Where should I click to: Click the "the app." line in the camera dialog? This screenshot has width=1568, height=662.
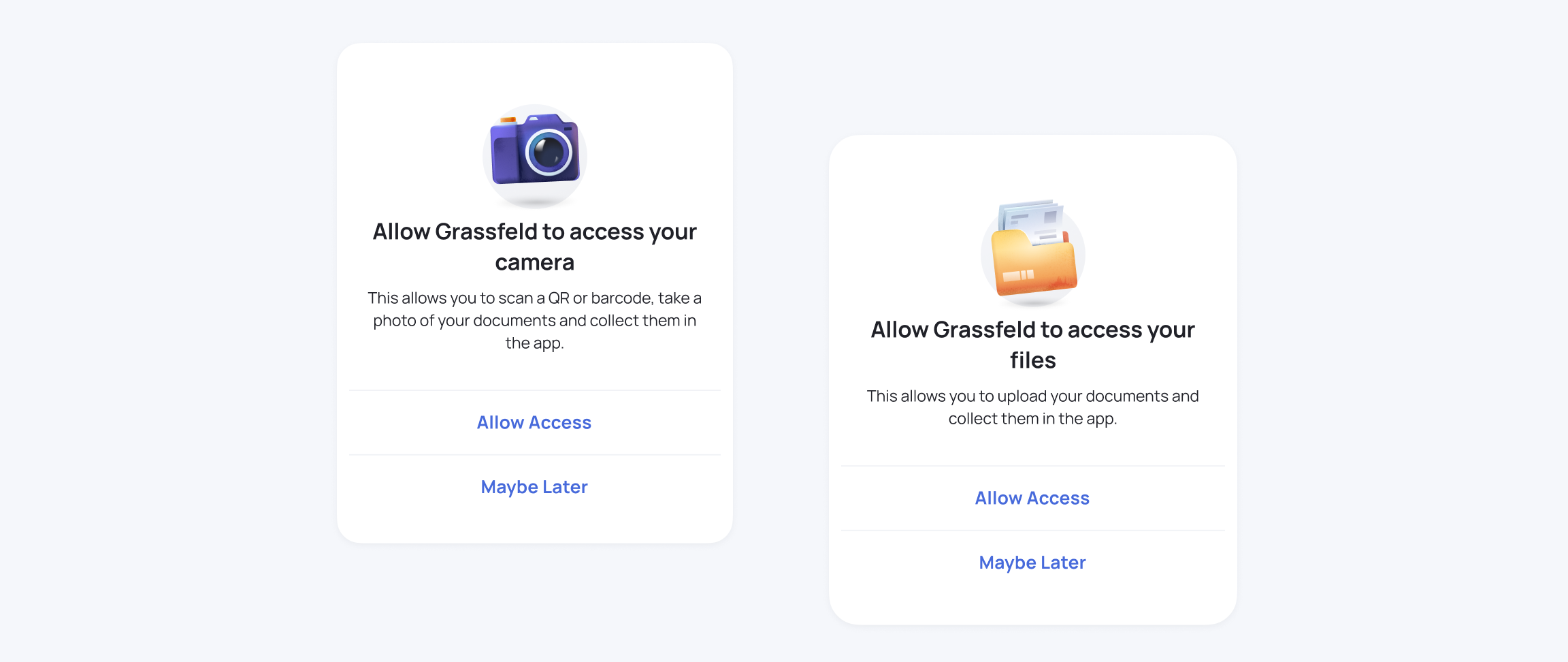click(535, 343)
